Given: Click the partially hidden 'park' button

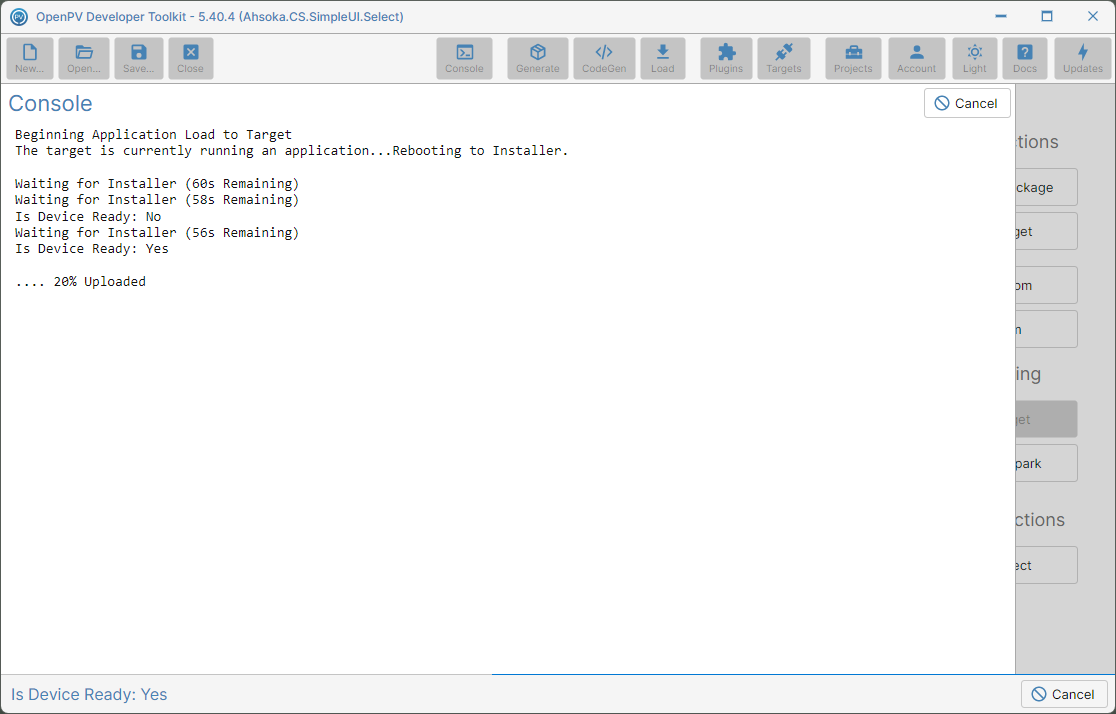Looking at the screenshot, I should 1046,463.
